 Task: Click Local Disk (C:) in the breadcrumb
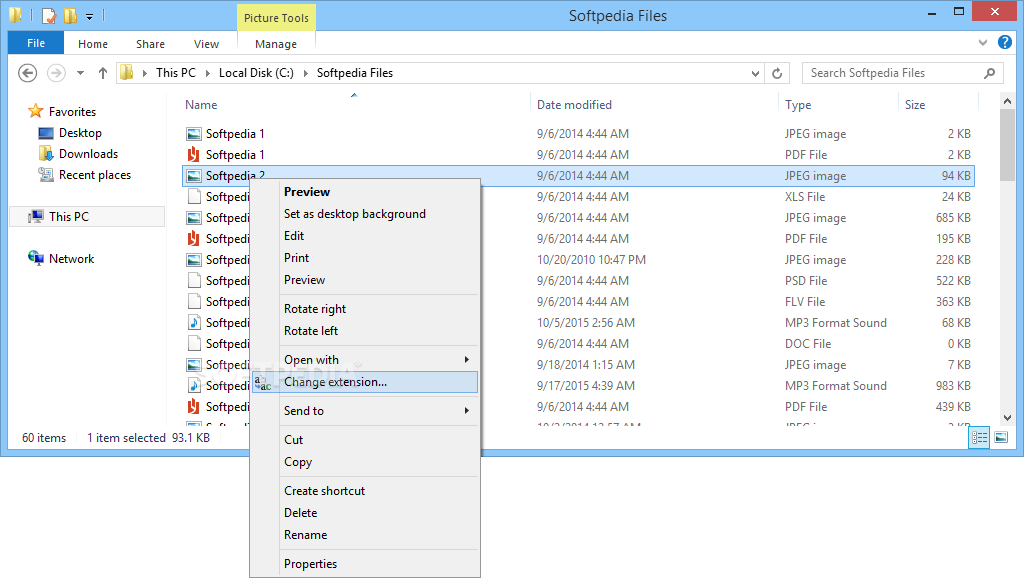[x=256, y=73]
